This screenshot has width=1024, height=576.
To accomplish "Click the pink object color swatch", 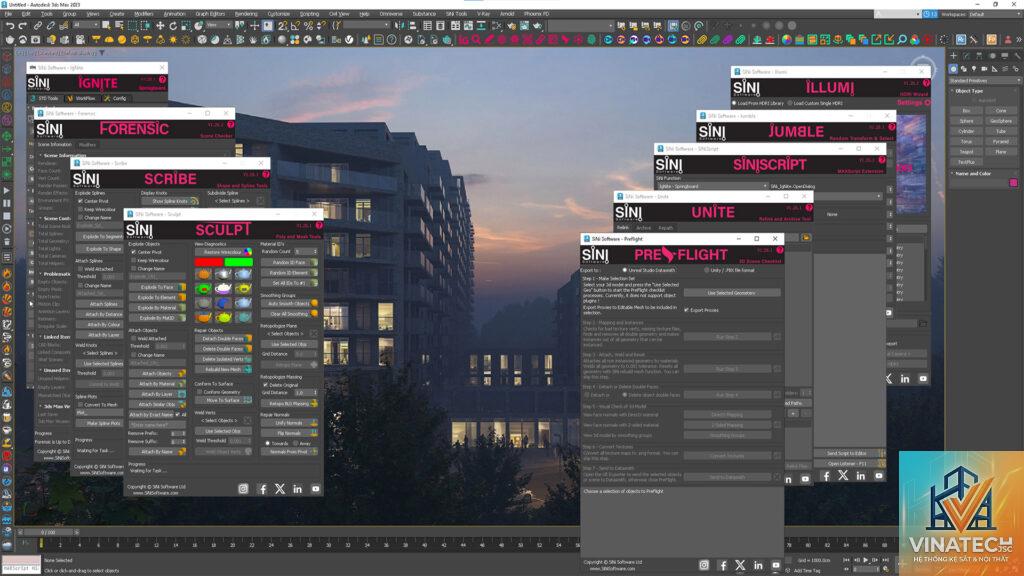I will 1014,183.
